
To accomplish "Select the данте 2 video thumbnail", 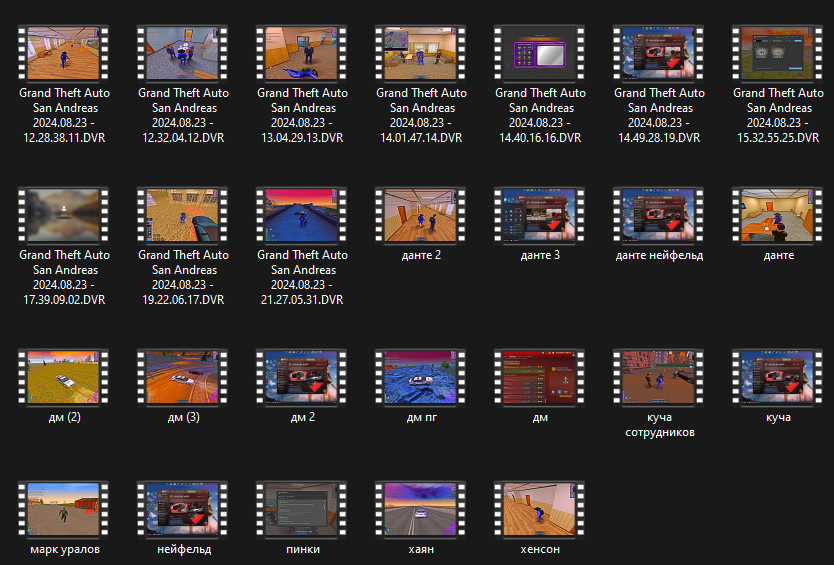I will tap(421, 215).
